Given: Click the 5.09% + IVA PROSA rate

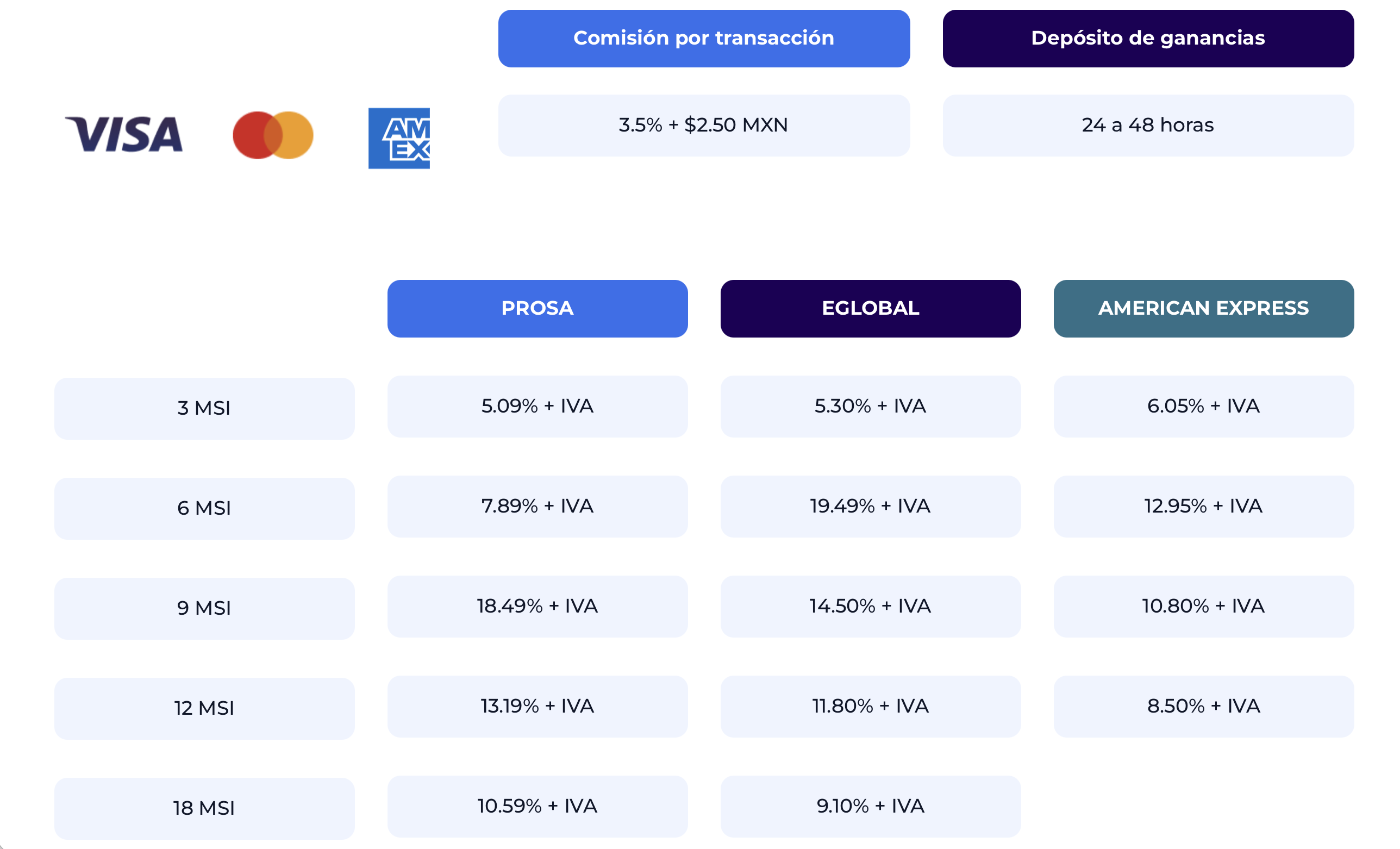Looking at the screenshot, I should [537, 405].
